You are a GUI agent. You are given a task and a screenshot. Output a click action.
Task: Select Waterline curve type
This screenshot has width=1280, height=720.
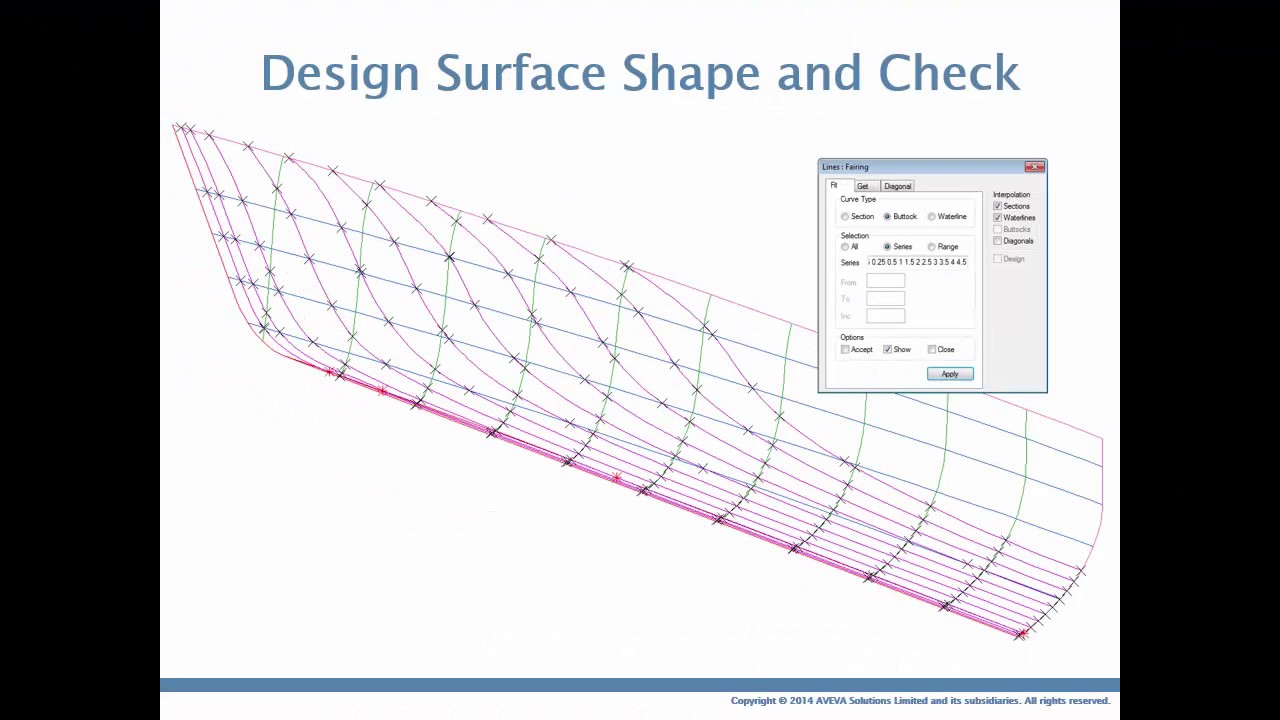pos(931,217)
